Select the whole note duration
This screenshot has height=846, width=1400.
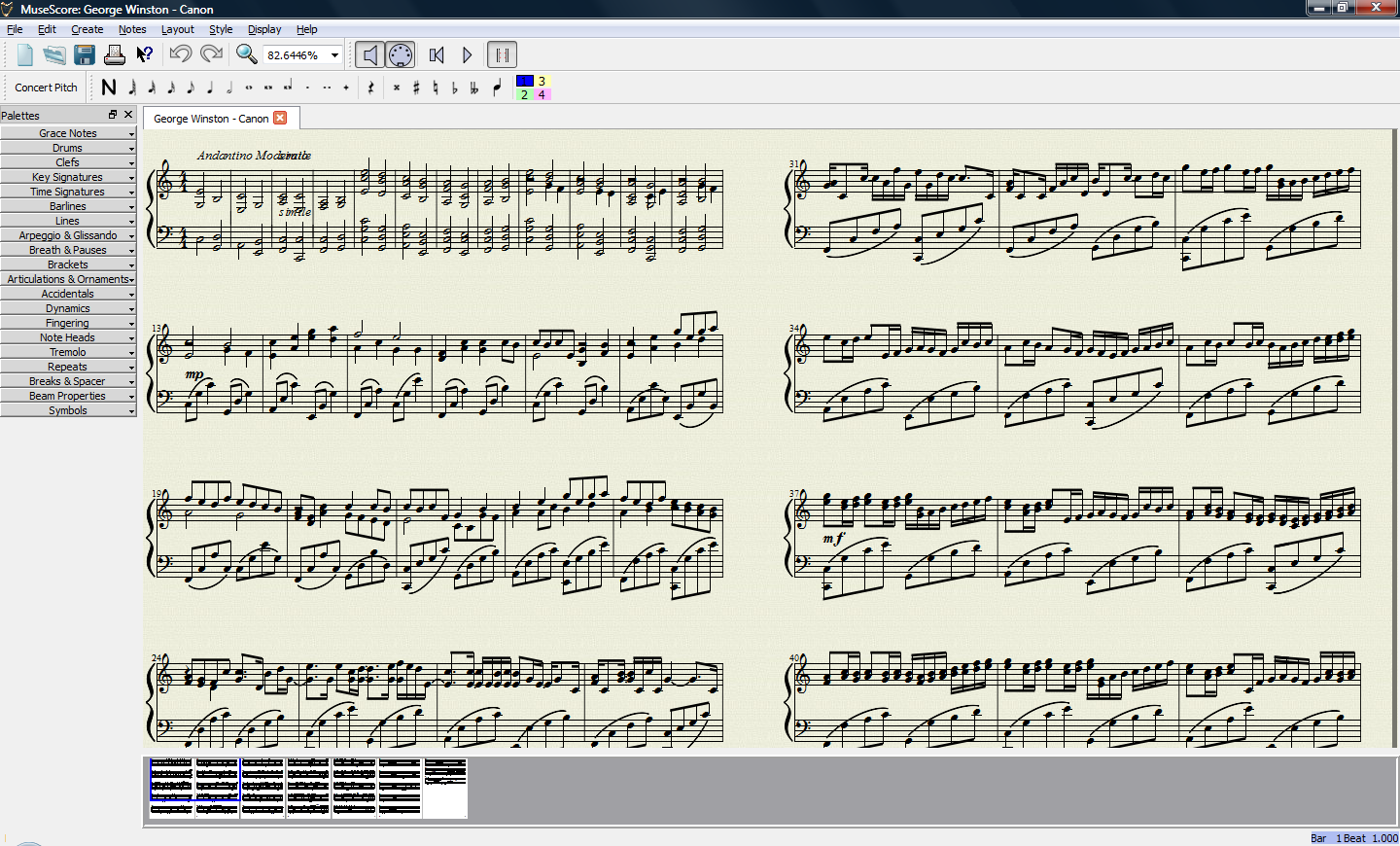[x=249, y=88]
